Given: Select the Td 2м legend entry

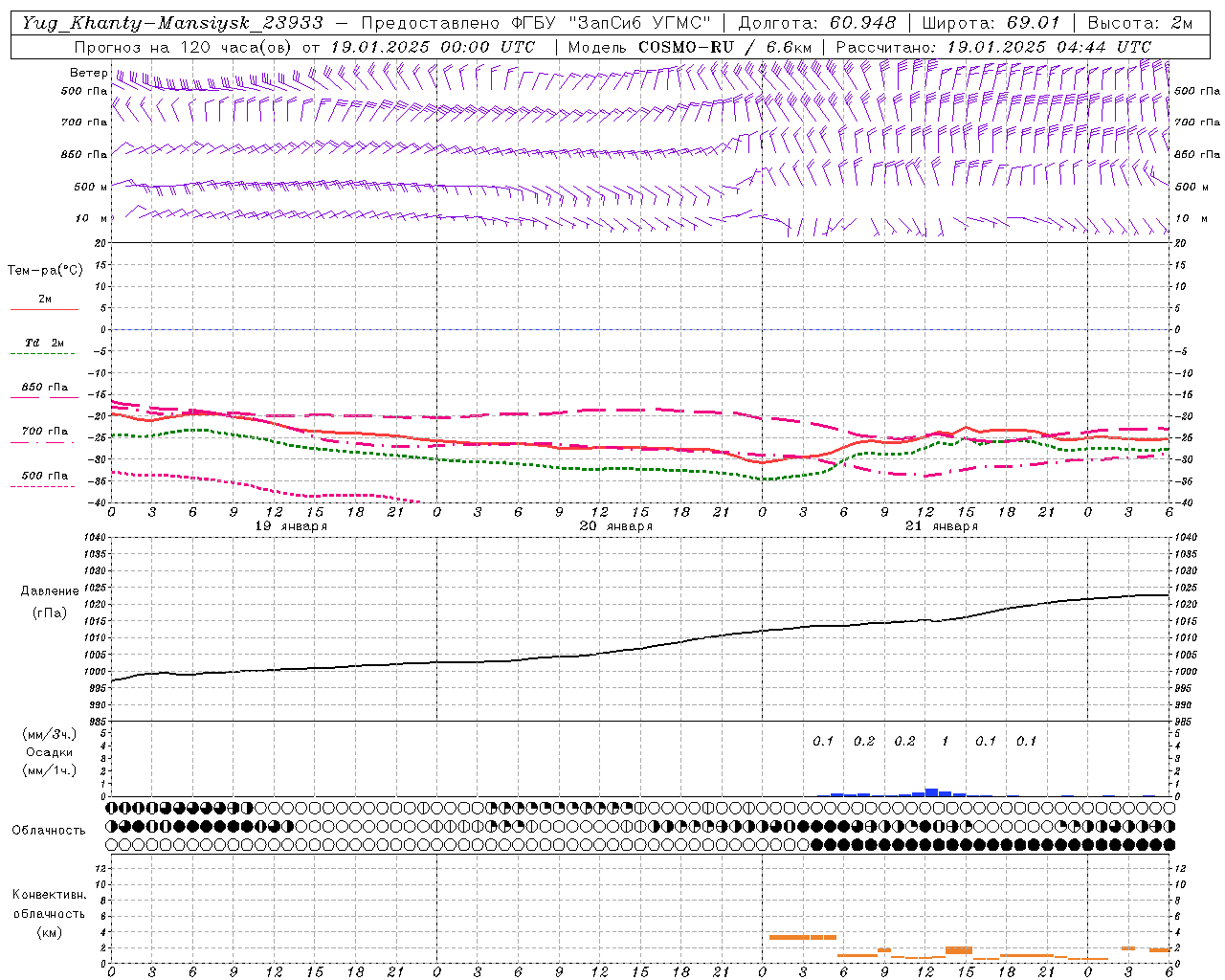Looking at the screenshot, I should pos(45,343).
